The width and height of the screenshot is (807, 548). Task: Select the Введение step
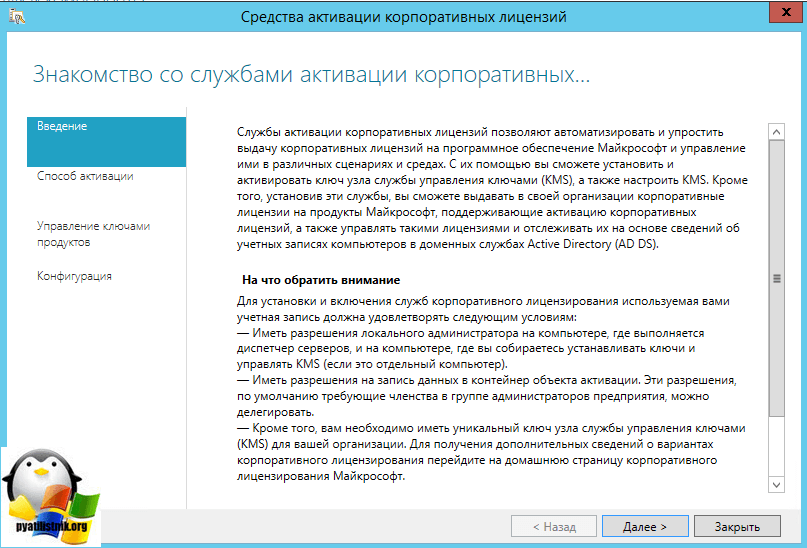[107, 142]
